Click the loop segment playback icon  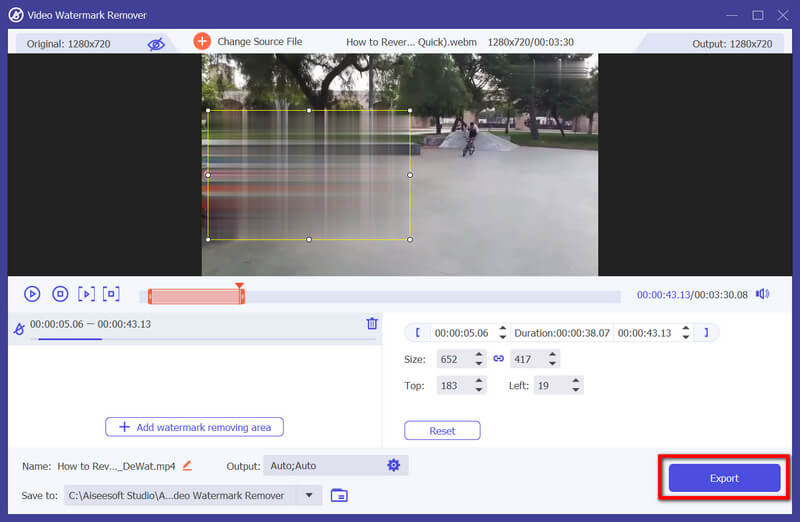111,294
